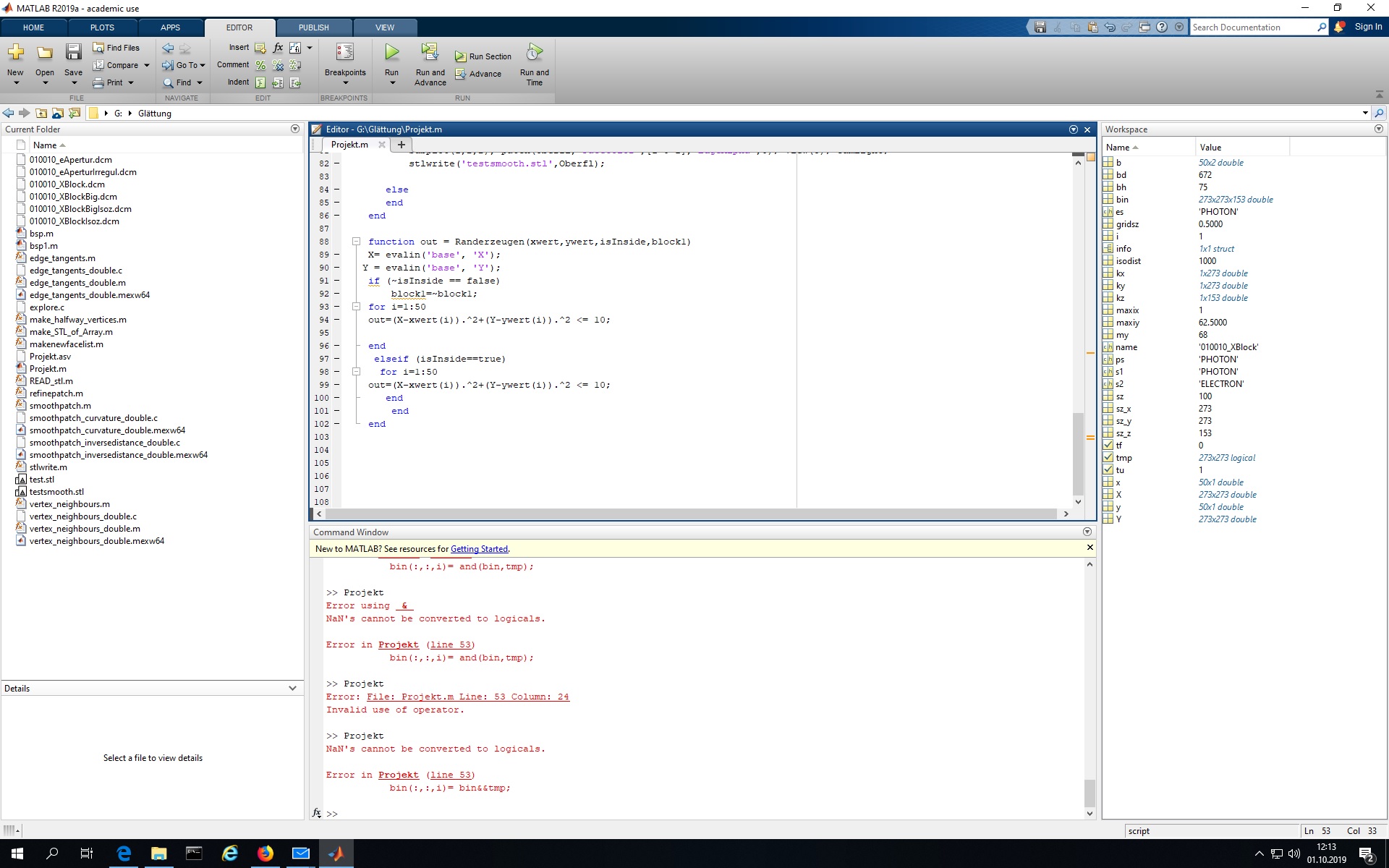Collapse the code fold at line 88
Image resolution: width=1389 pixels, height=868 pixels.
click(x=356, y=242)
